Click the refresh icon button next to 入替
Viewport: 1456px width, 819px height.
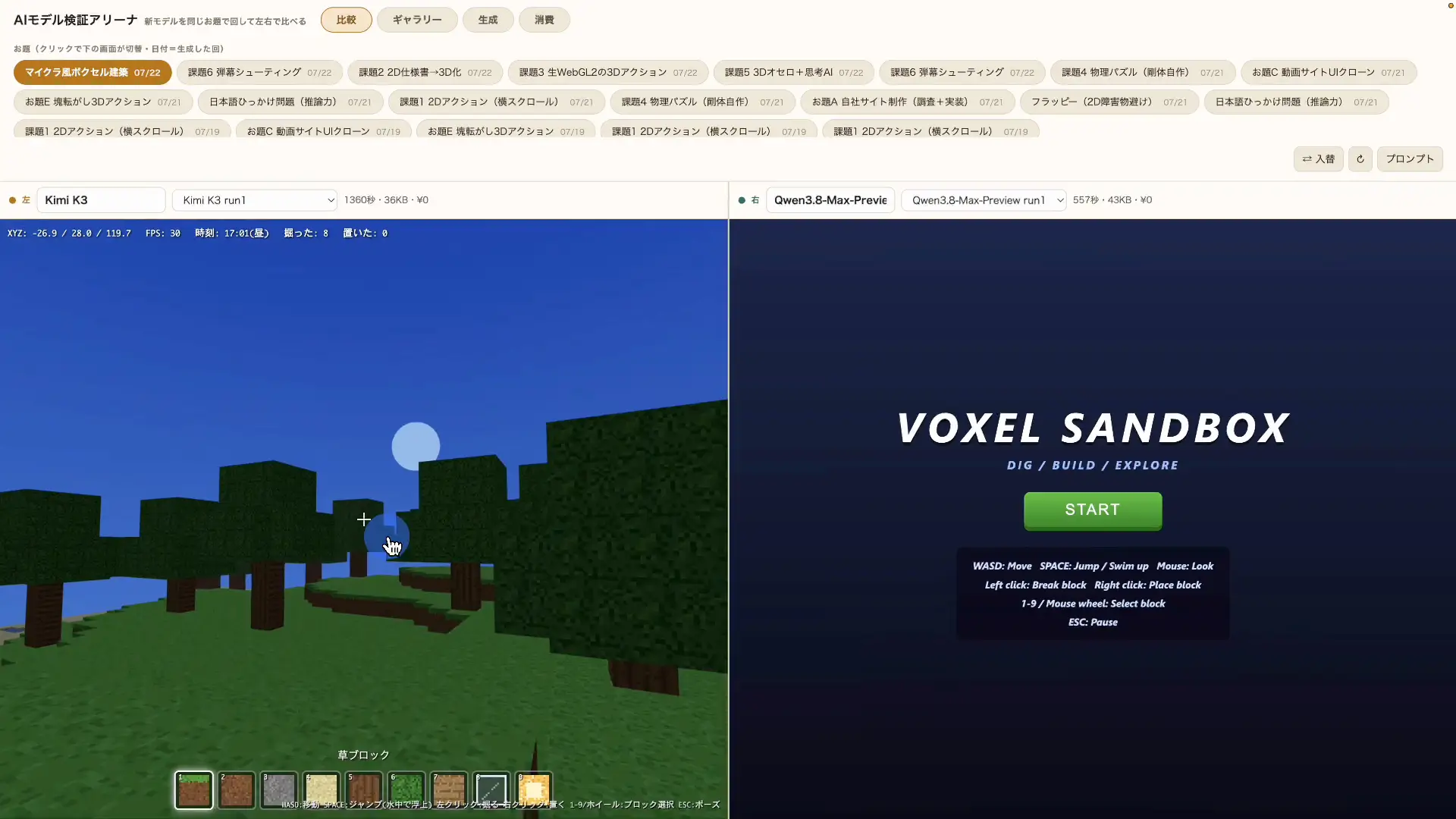[x=1360, y=159]
